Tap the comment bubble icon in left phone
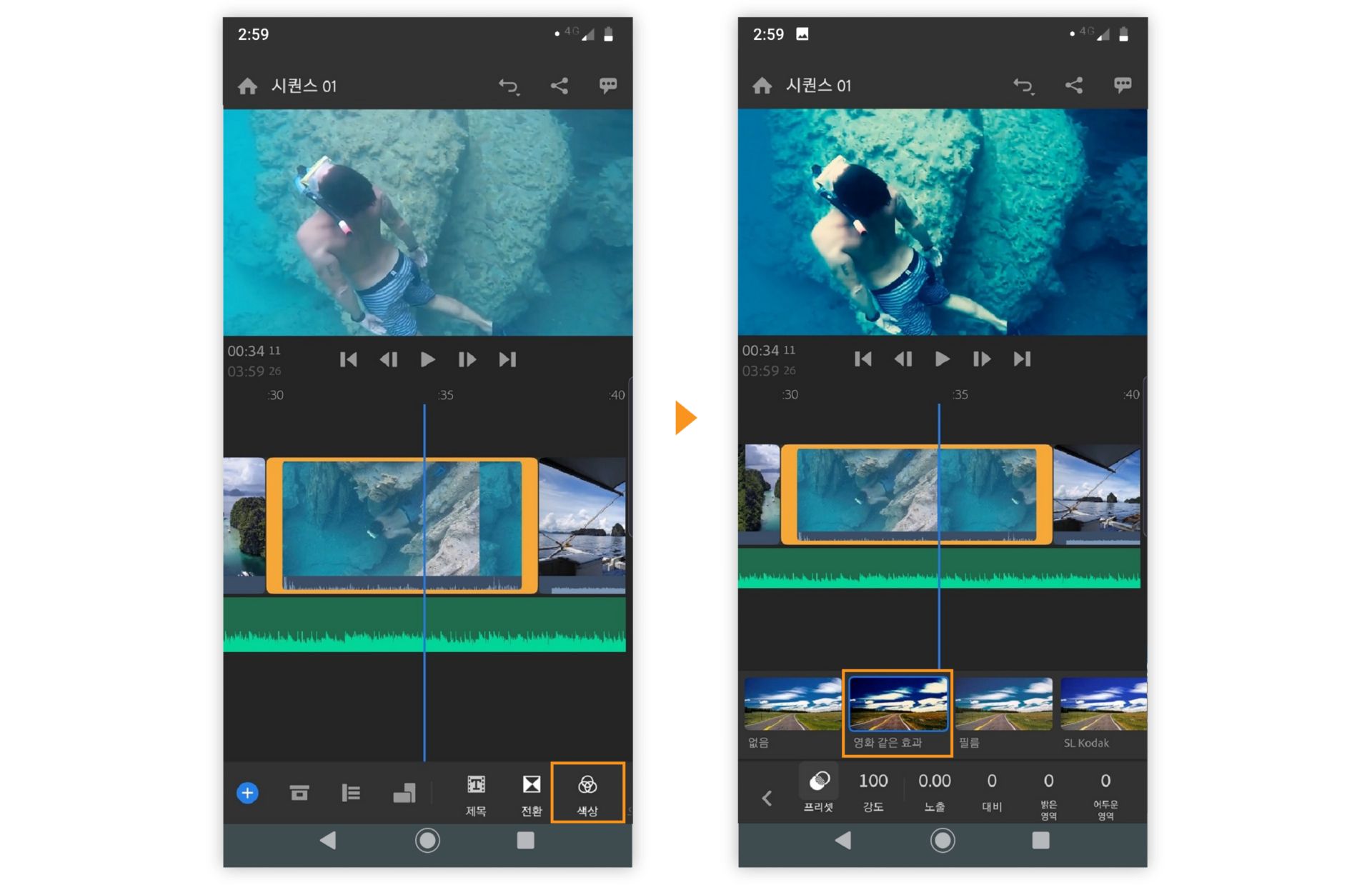The height and width of the screenshot is (885, 1372). (x=607, y=86)
